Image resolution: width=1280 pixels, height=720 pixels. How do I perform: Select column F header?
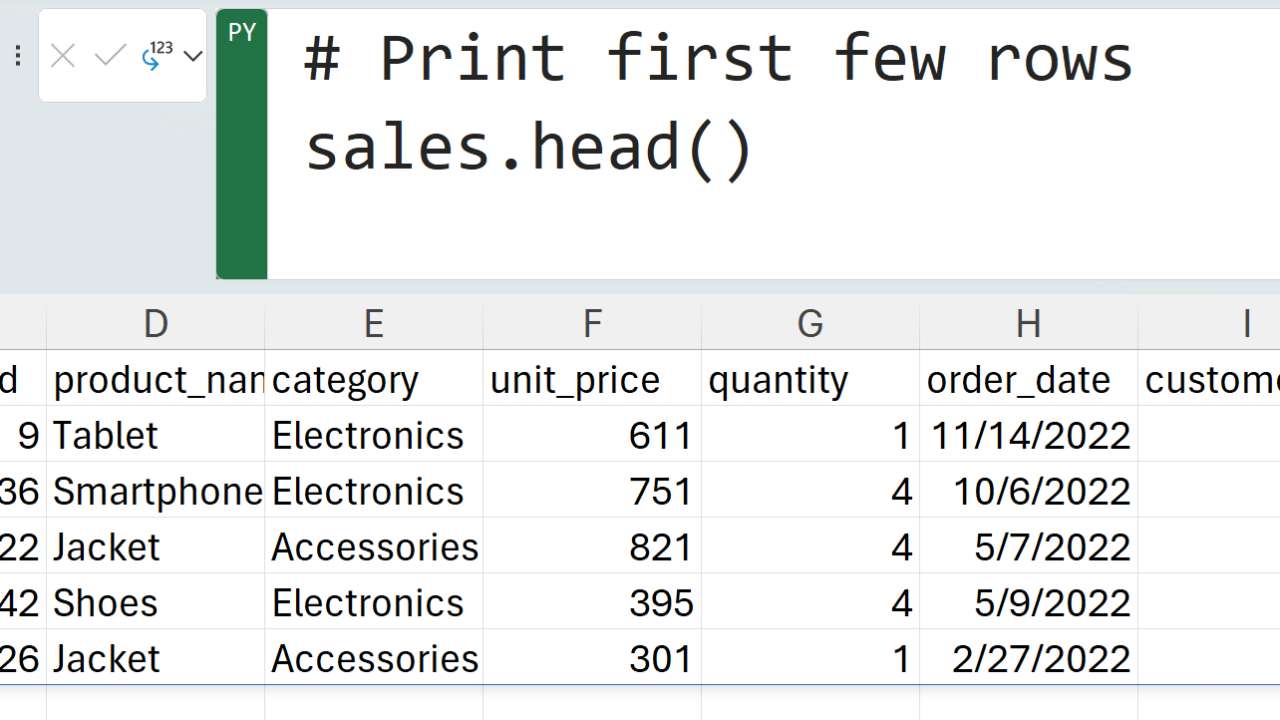tap(592, 324)
